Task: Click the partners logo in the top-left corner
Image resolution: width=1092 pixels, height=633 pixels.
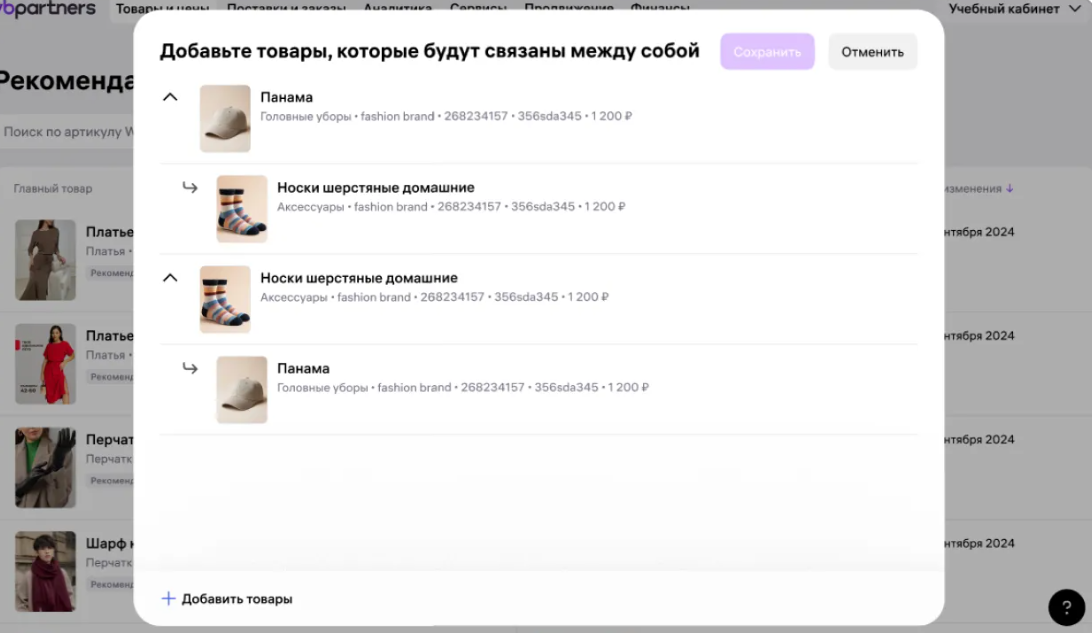Action: click(48, 9)
